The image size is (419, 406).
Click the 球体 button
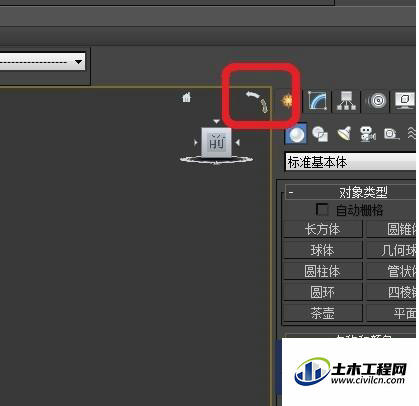point(323,250)
